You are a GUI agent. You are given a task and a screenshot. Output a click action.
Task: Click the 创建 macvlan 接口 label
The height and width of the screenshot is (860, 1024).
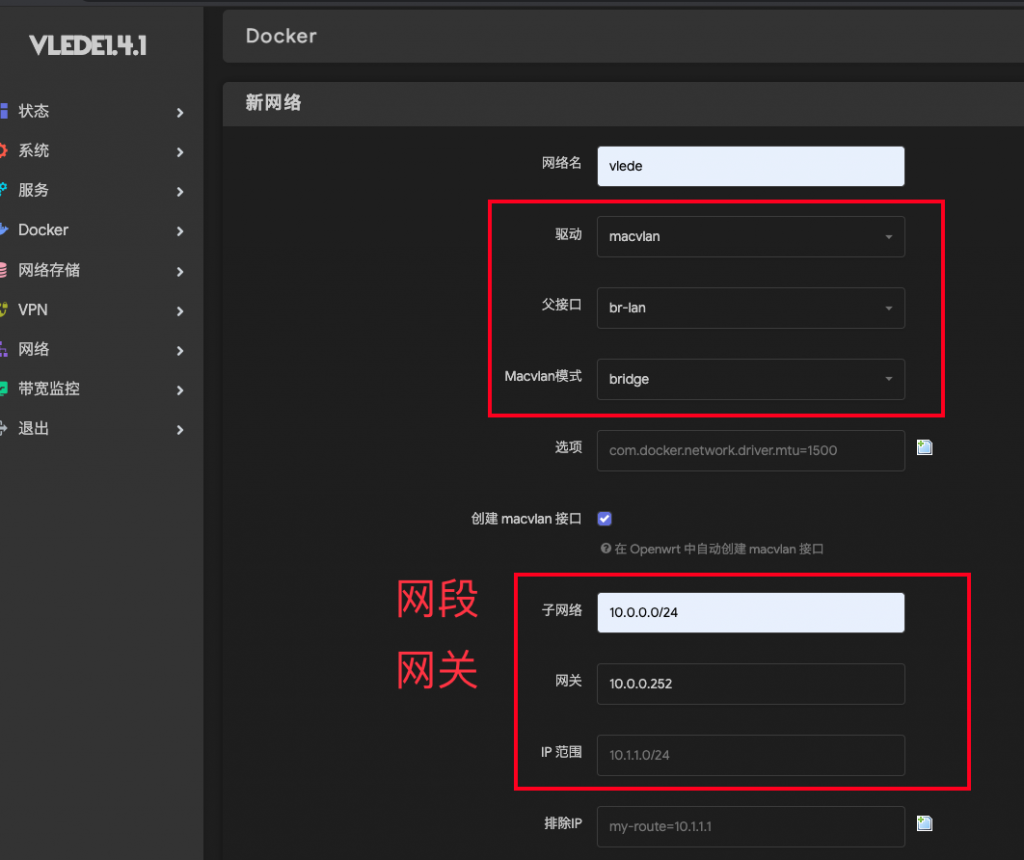click(526, 518)
